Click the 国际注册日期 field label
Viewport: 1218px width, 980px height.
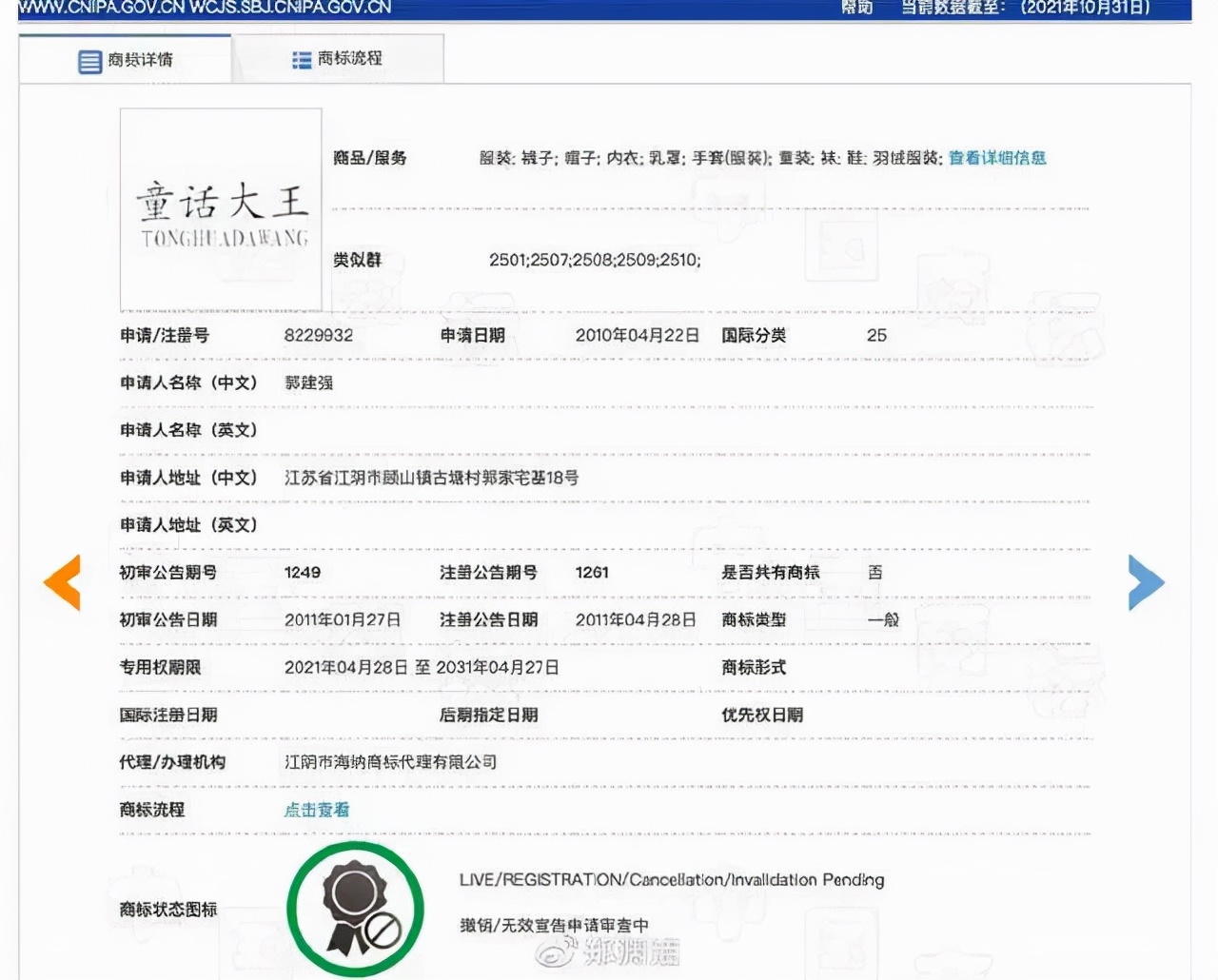168,715
